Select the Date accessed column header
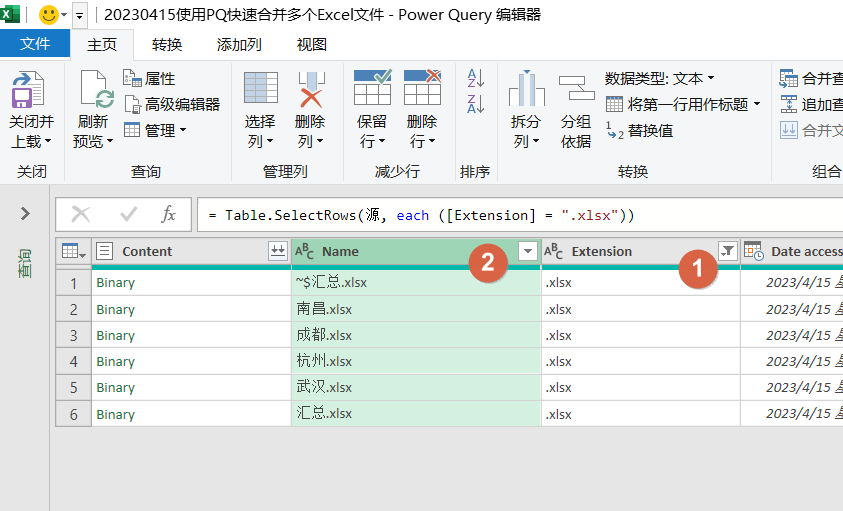 coord(792,251)
